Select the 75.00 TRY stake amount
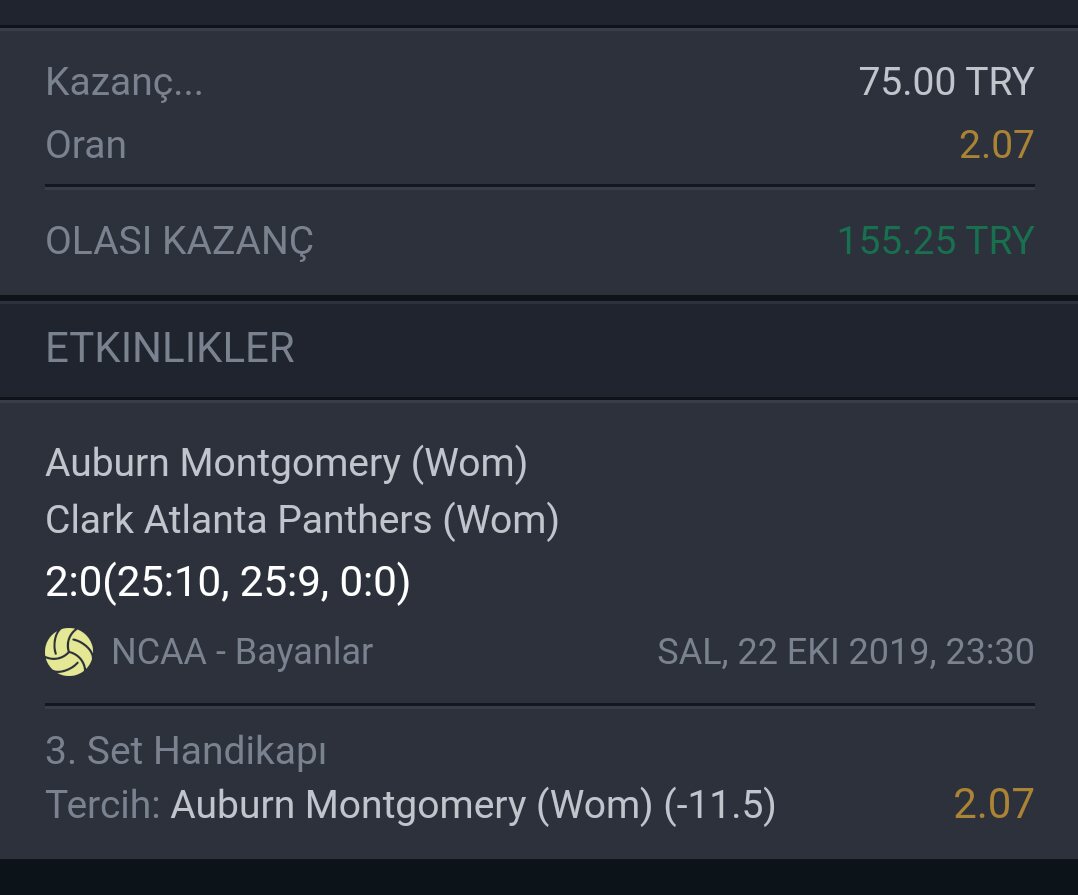Screen dimensions: 1078x895 tap(945, 82)
